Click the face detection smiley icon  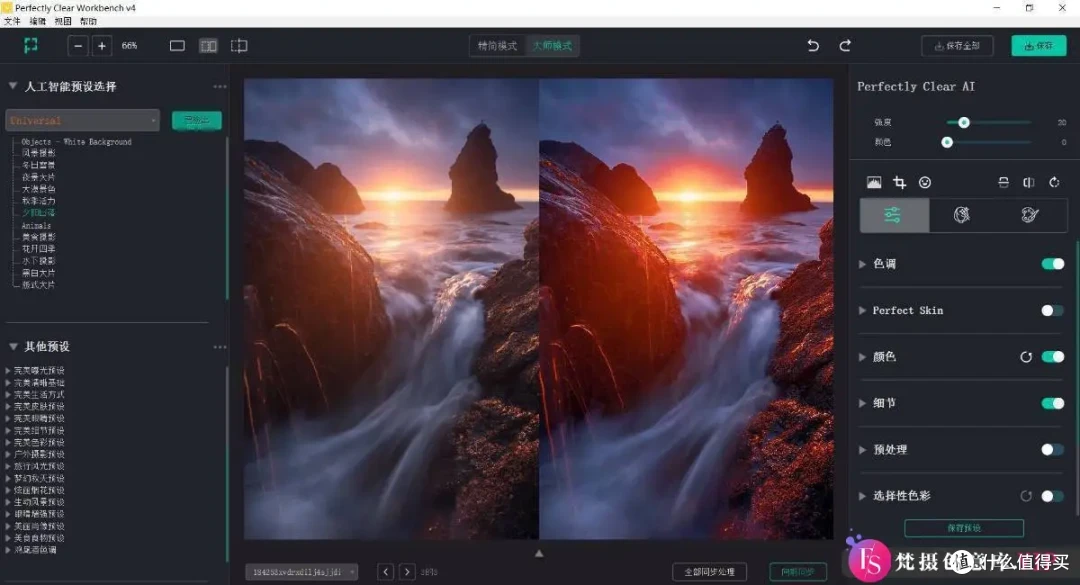(925, 182)
